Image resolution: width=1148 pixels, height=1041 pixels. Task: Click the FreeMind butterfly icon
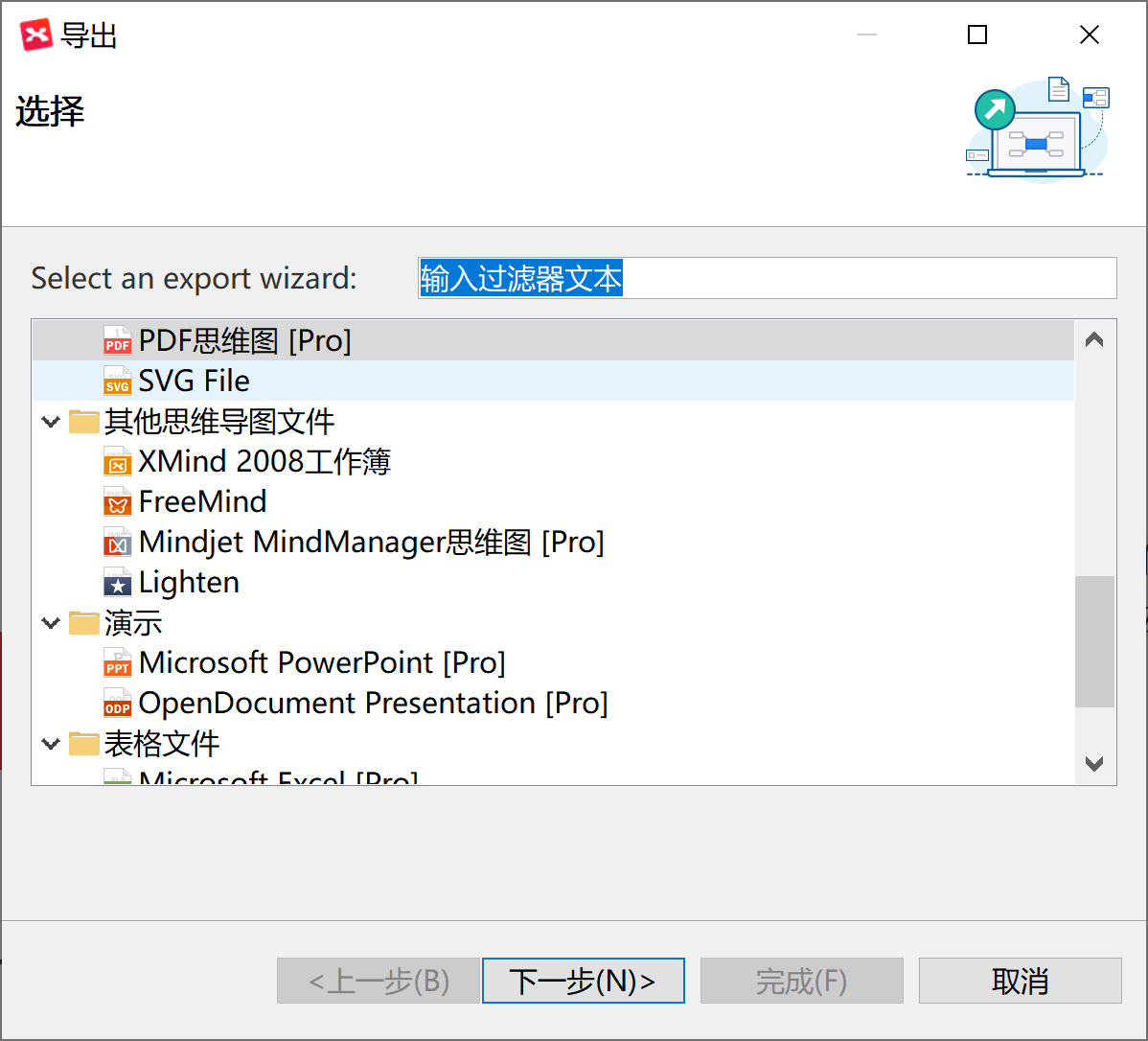click(x=117, y=502)
